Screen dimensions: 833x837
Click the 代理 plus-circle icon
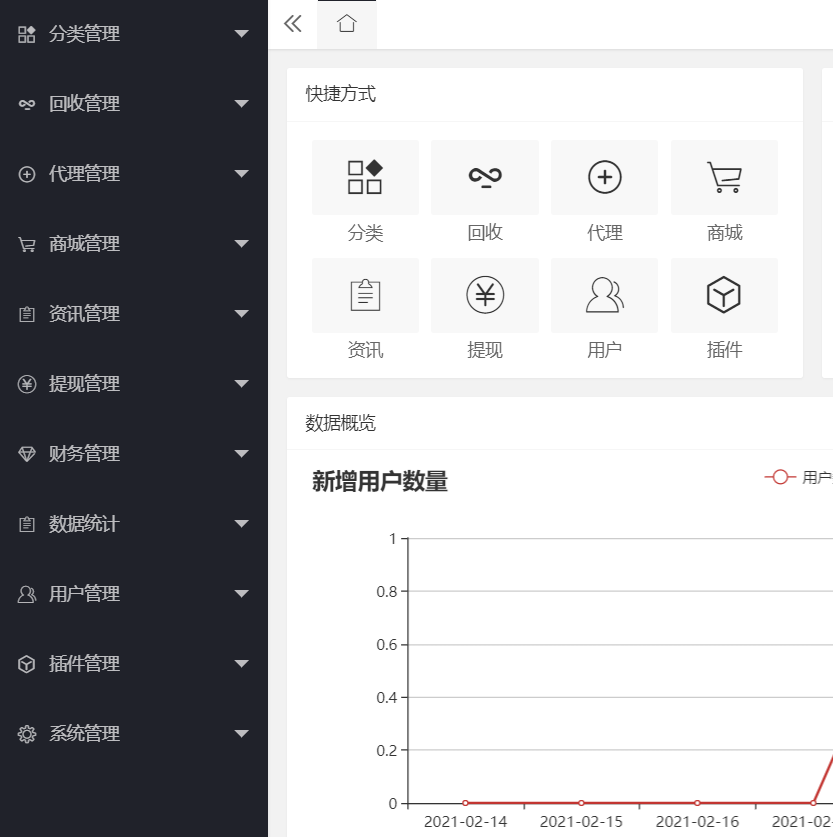(x=604, y=177)
